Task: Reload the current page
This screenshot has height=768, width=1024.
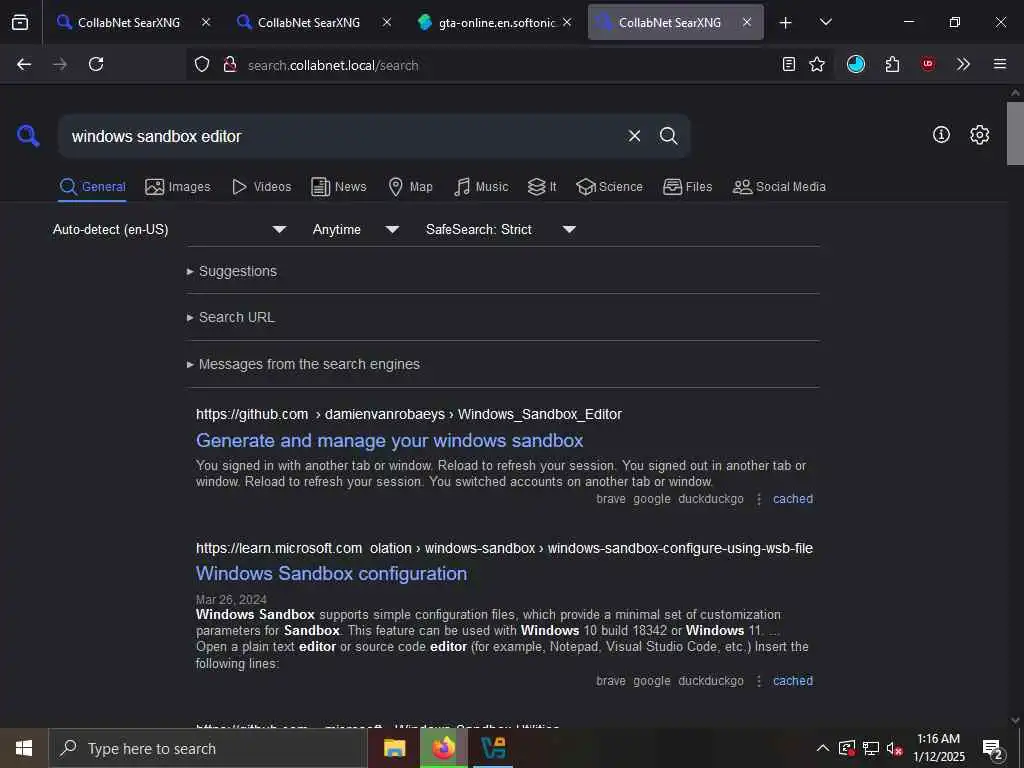Action: point(96,64)
